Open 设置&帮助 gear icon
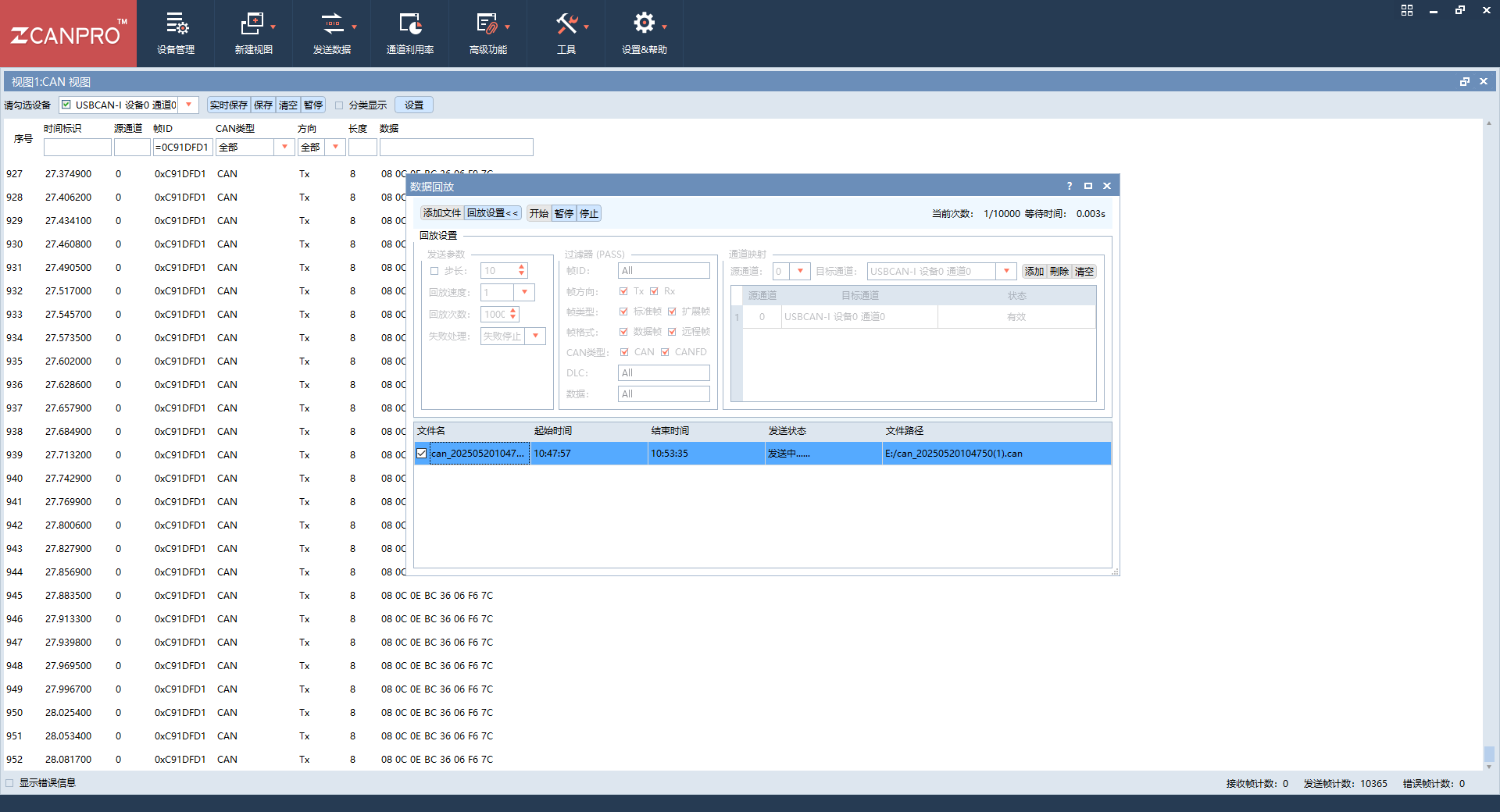1500x812 pixels. pos(644,23)
